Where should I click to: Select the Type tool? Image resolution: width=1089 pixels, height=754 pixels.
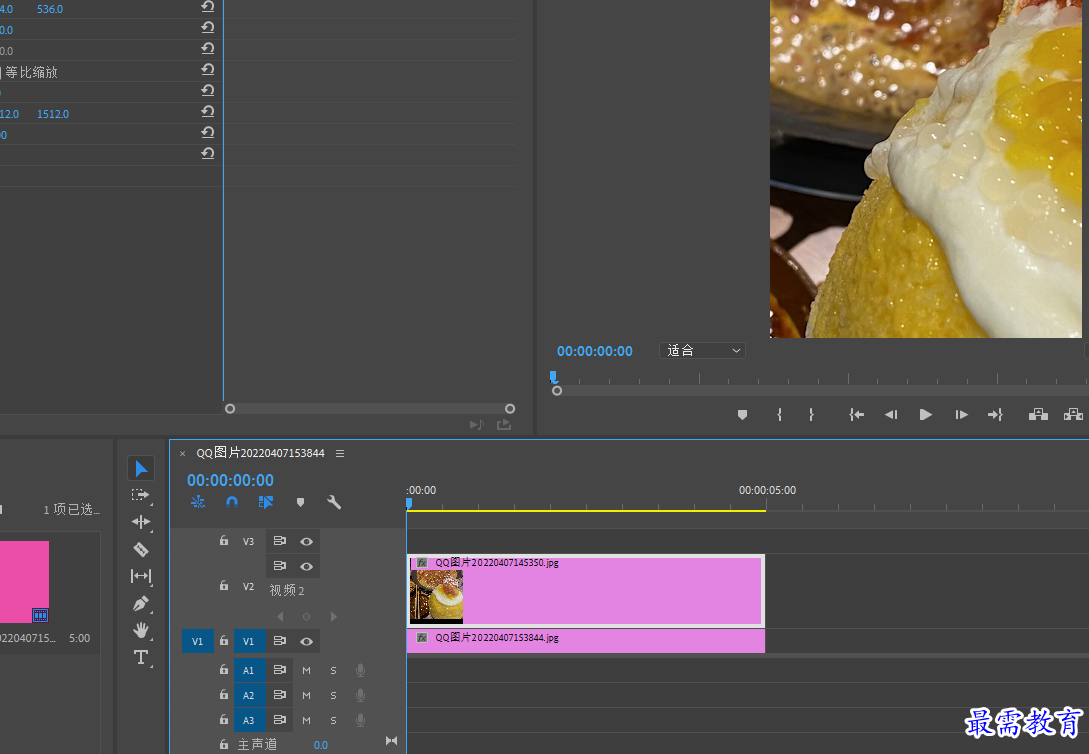pos(140,657)
